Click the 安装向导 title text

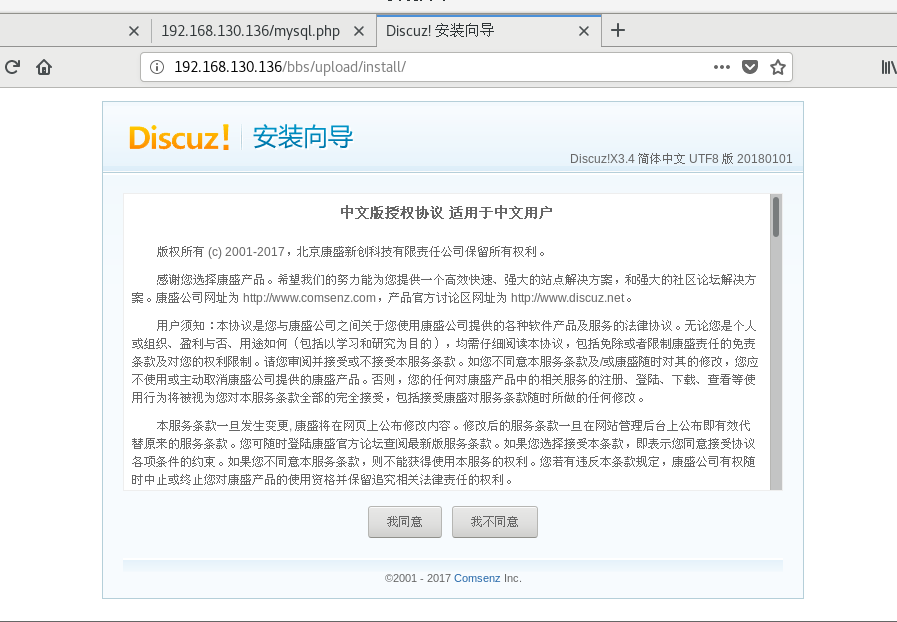(303, 137)
